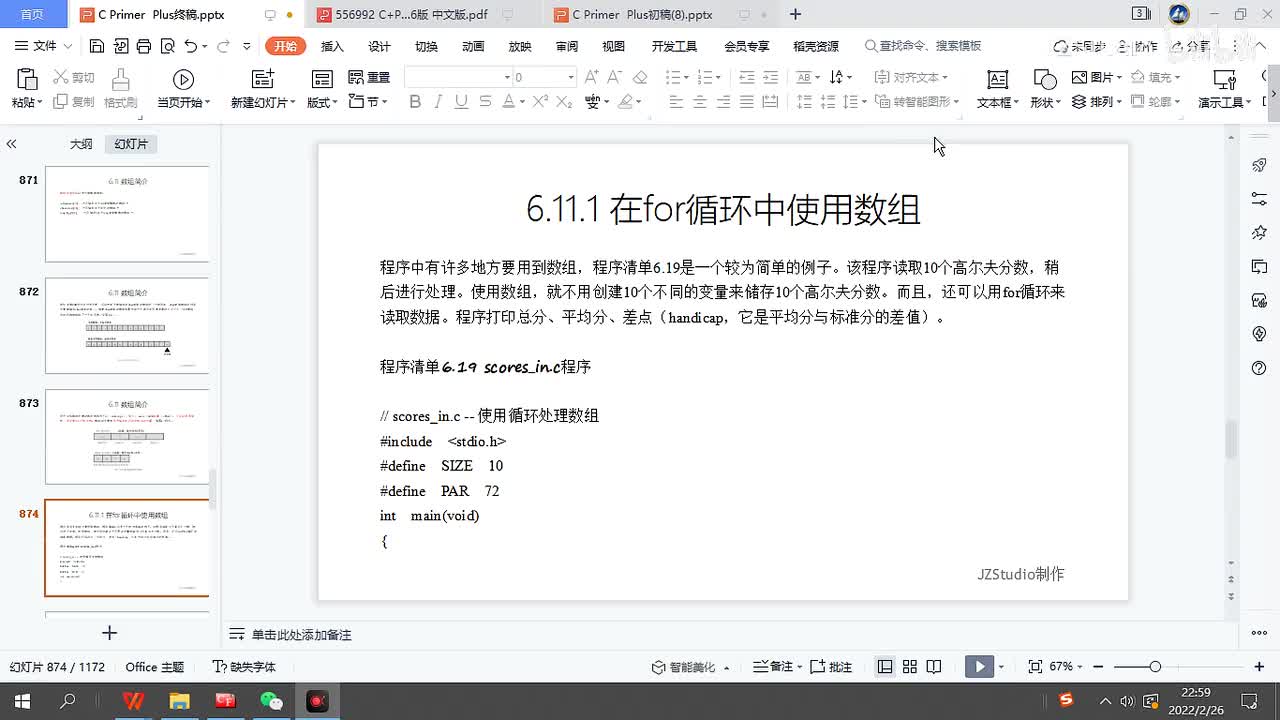This screenshot has width=1280, height=720.
Task: Click the Shapes icon
Action: point(1044,80)
